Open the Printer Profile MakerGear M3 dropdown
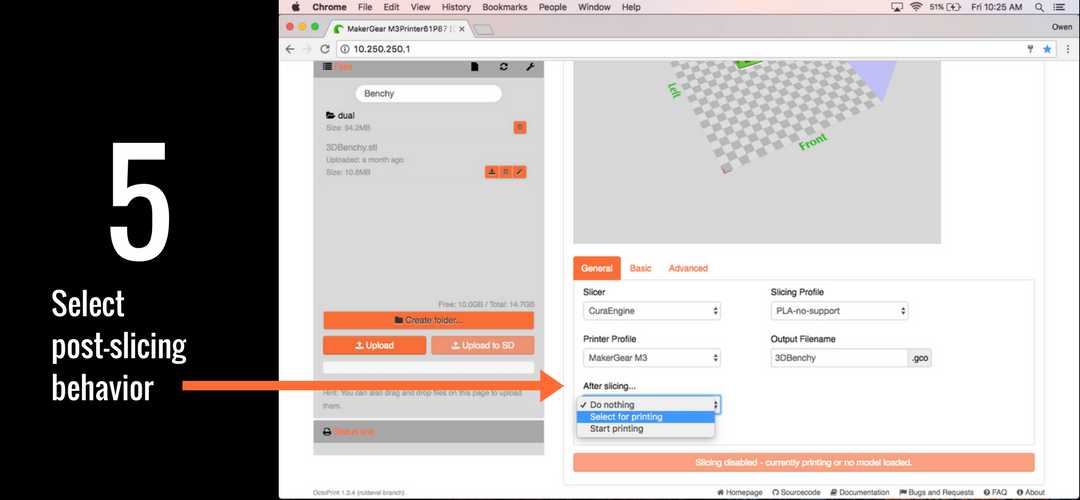 click(x=651, y=358)
